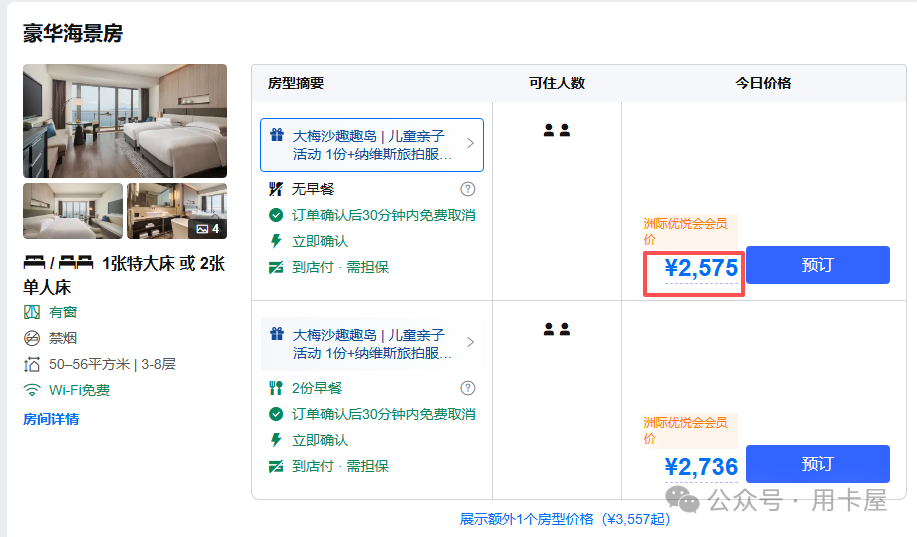Click green checkmark in the 2份早餐 rate
Screen dimensions: 917x537
276,414
